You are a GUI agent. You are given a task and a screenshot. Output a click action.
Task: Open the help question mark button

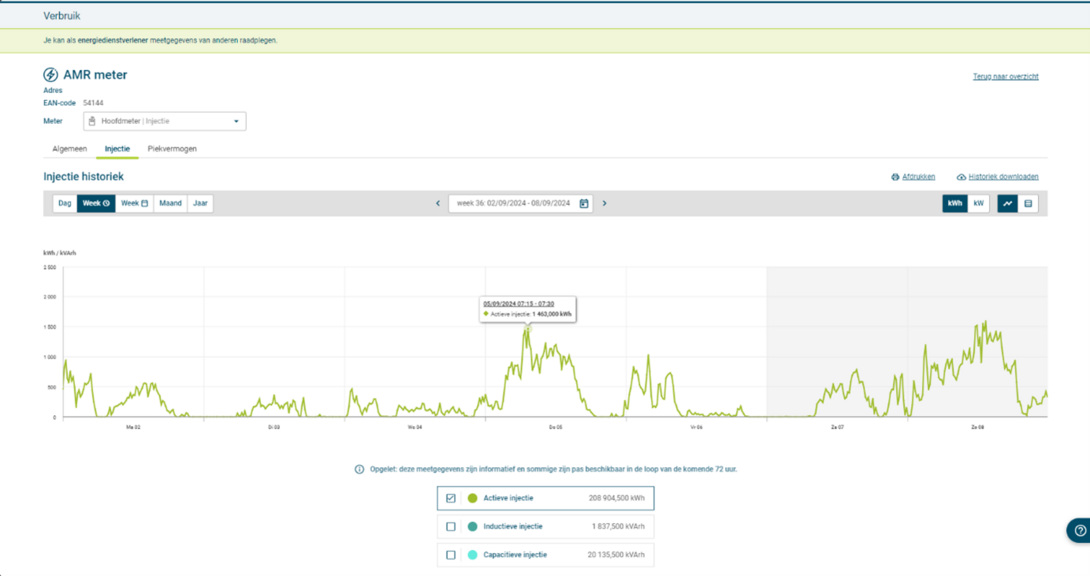(1079, 530)
